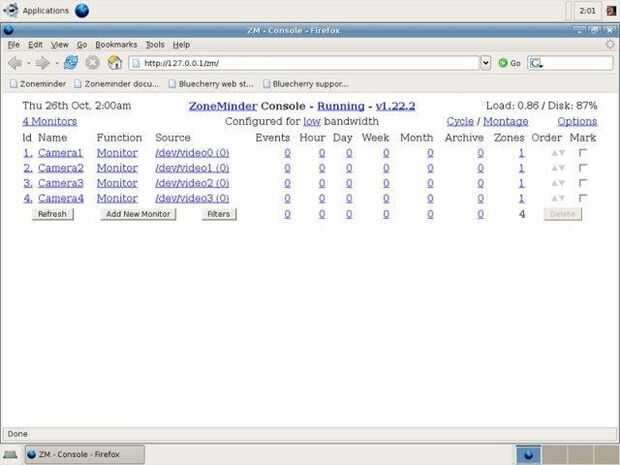This screenshot has height=465, width=620.
Task: Reload the page with the refresh icon
Action: (71, 62)
